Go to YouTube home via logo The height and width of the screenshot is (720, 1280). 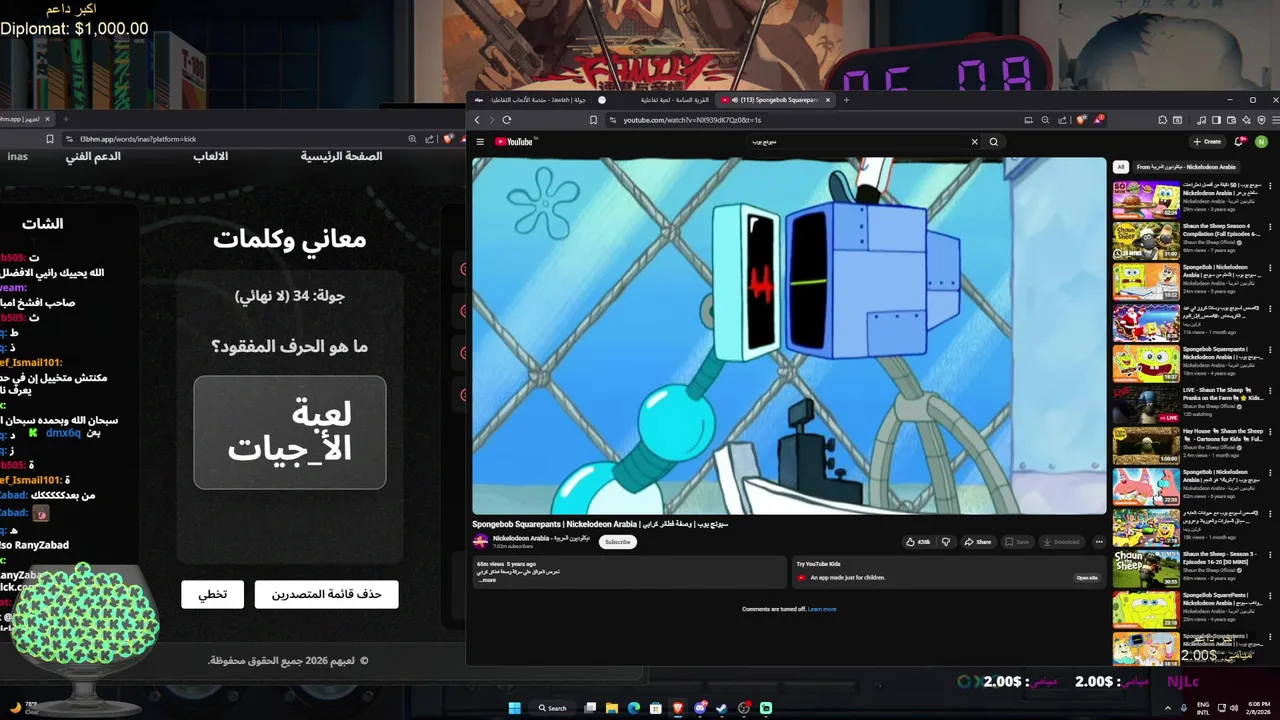pyautogui.click(x=515, y=142)
